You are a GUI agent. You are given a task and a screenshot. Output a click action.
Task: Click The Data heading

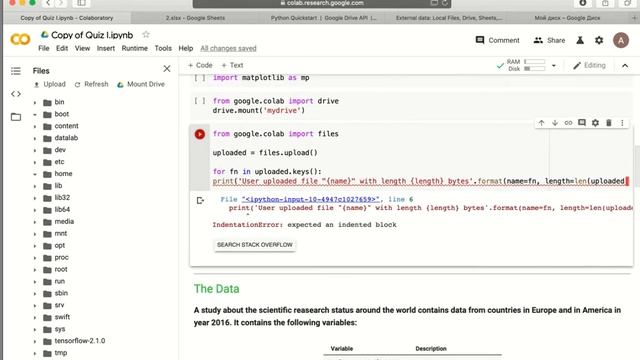216,289
